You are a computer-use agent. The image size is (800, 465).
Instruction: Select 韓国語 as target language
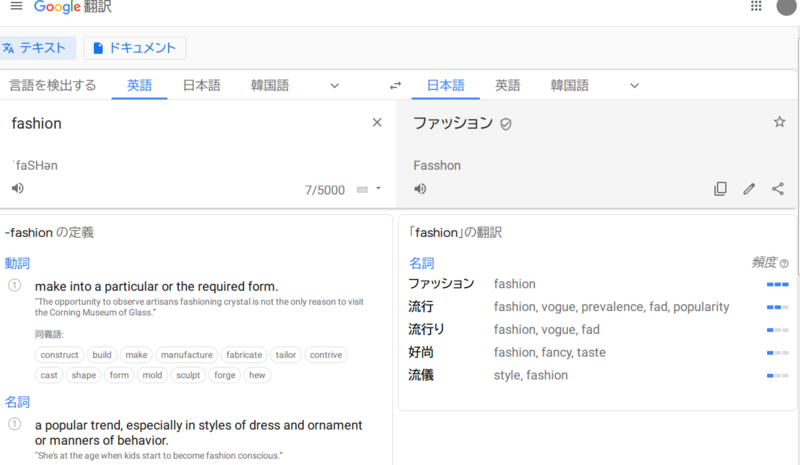click(570, 85)
